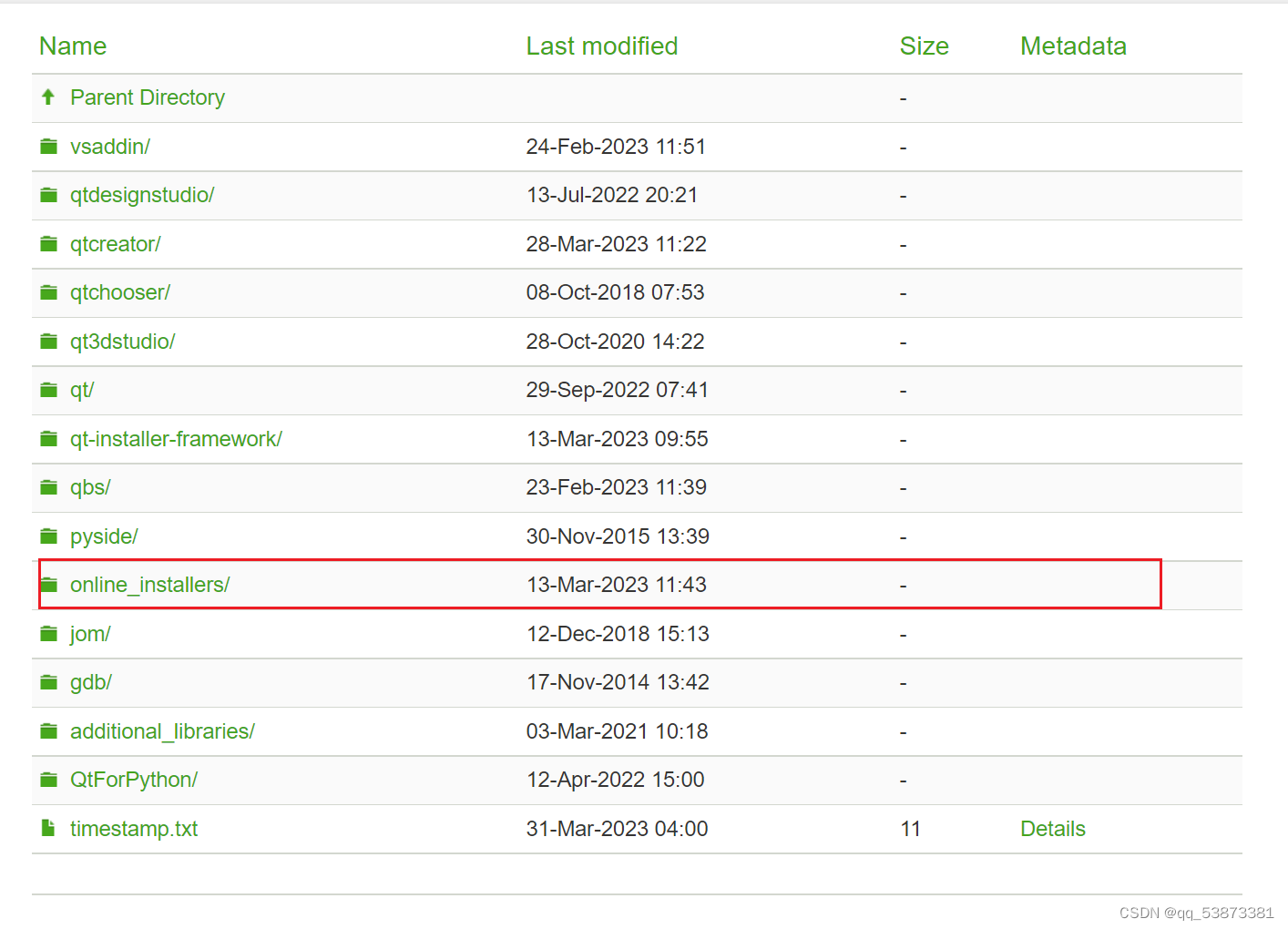Viewport: 1288px width, 929px height.
Task: Sort listing by Size column header
Action: (x=924, y=46)
